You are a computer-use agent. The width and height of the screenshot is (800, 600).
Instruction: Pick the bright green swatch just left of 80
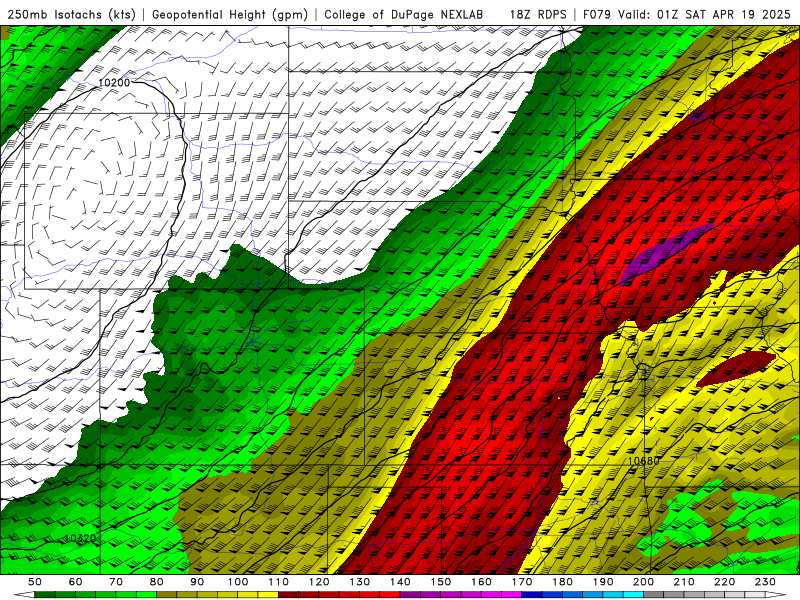(x=146, y=594)
